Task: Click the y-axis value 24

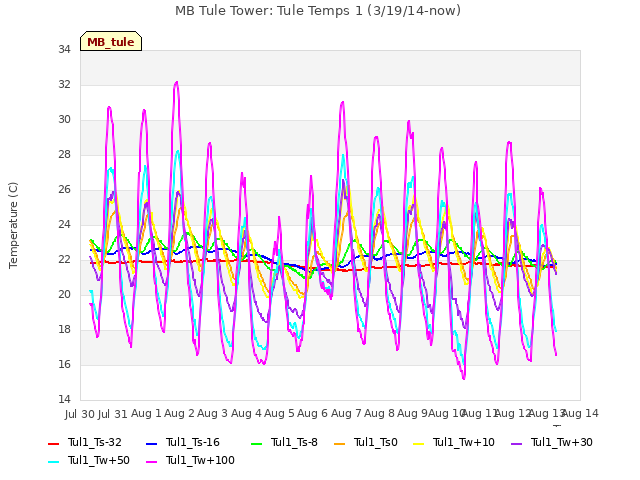Action: coord(64,224)
